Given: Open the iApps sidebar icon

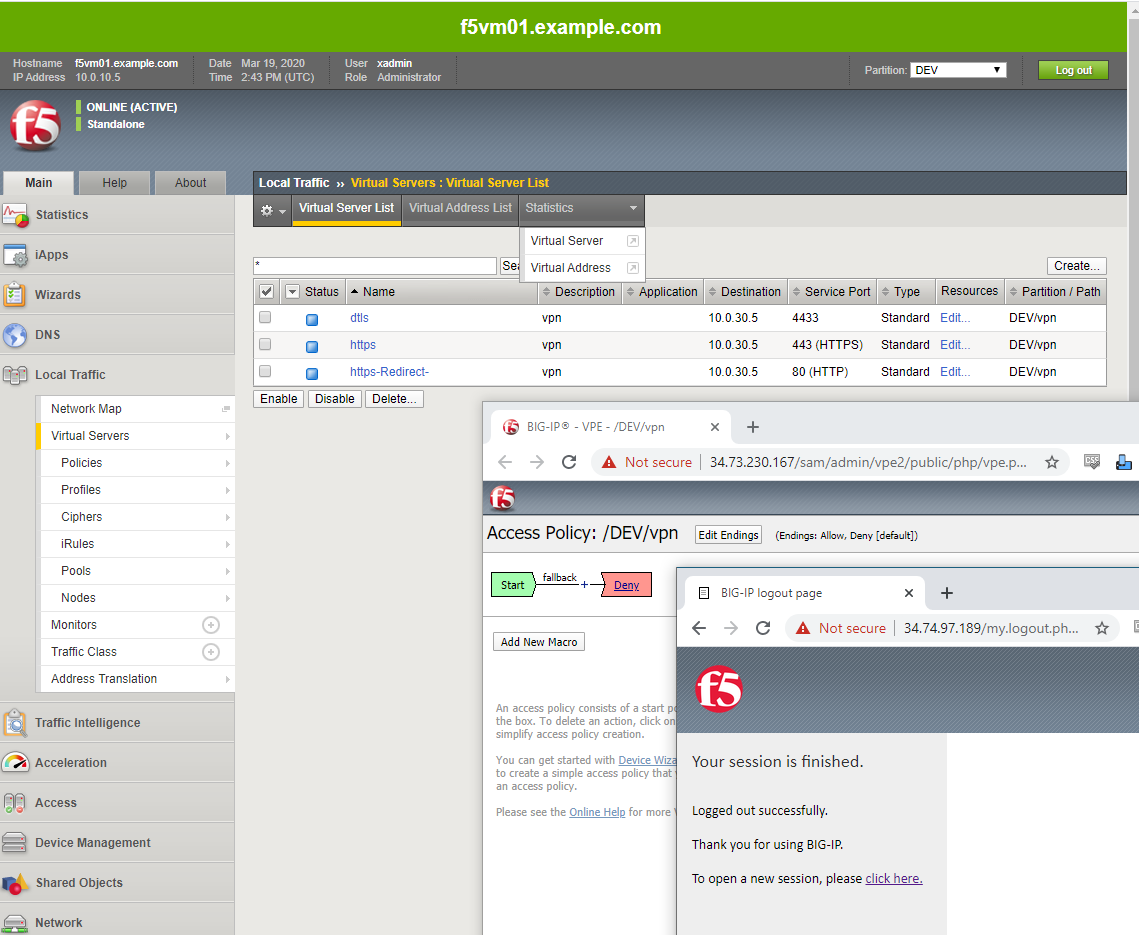Looking at the screenshot, I should pos(15,255).
